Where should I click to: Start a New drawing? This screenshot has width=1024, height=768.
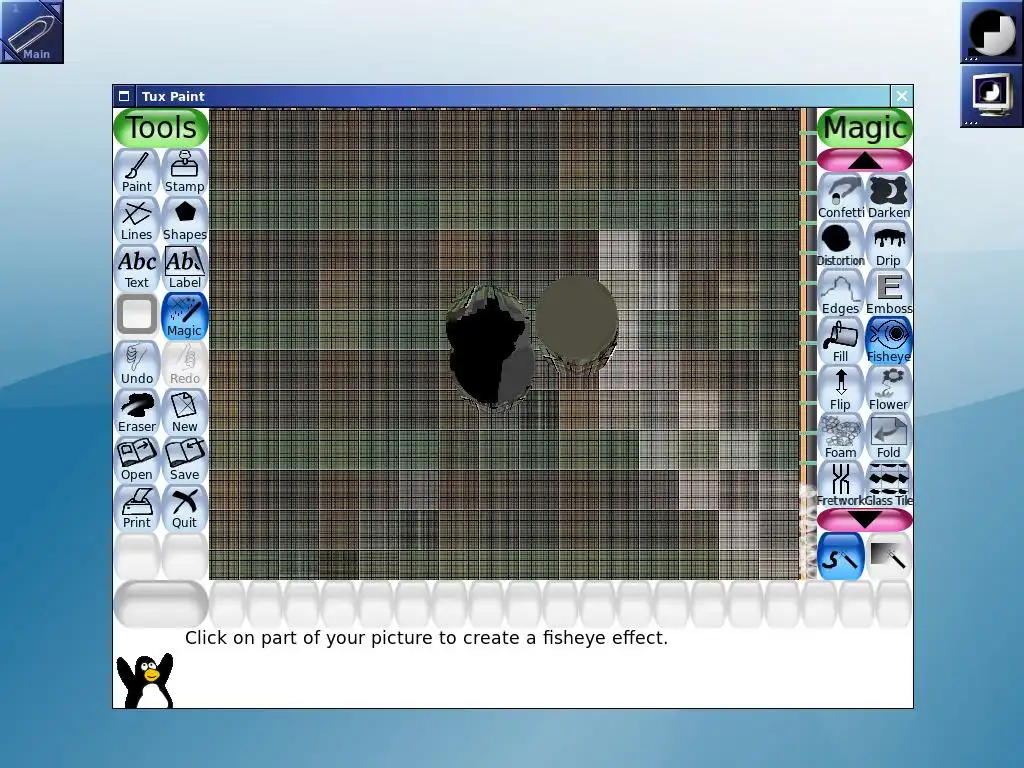(185, 412)
